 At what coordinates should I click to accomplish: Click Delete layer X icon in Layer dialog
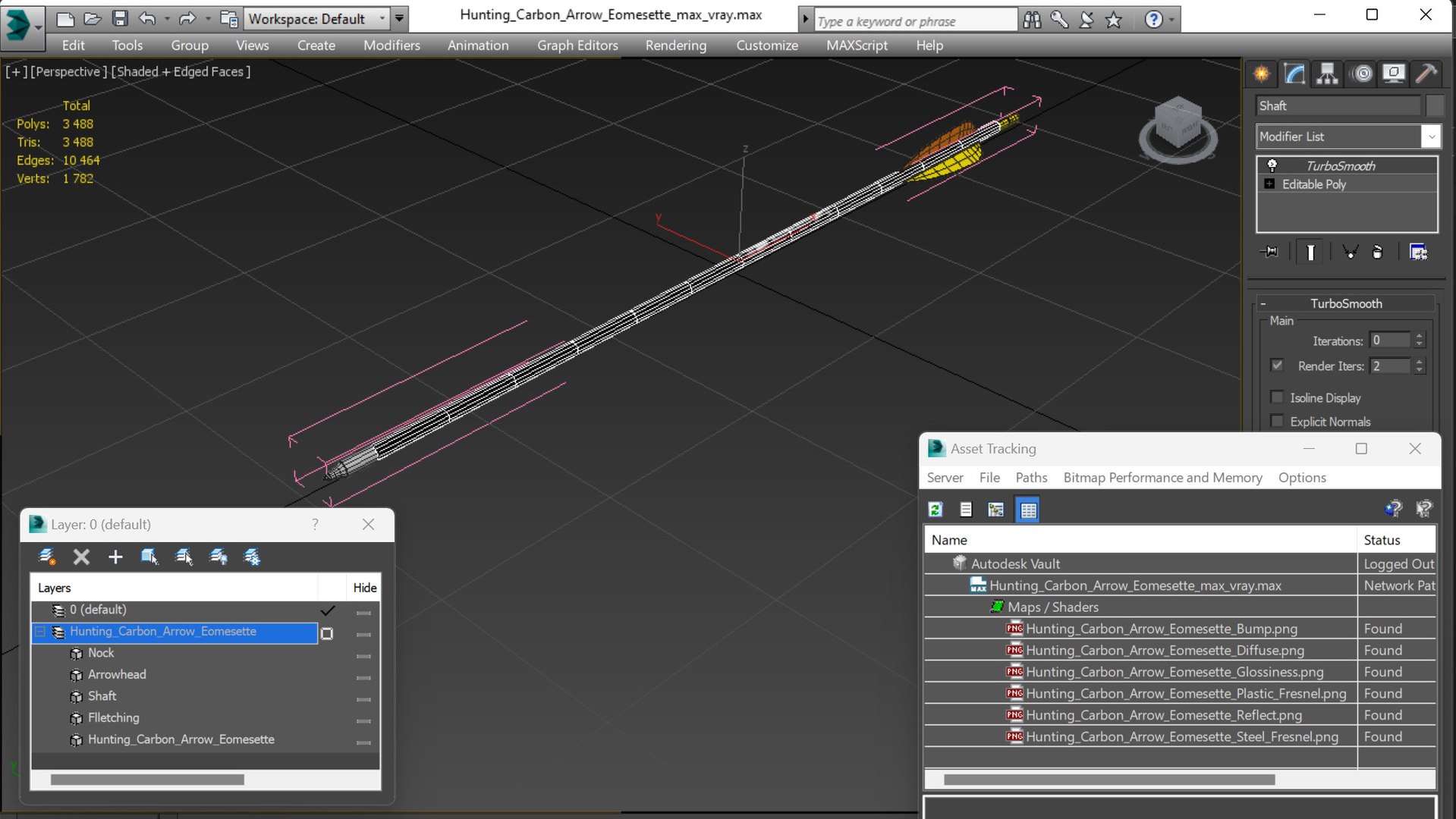[x=81, y=557]
